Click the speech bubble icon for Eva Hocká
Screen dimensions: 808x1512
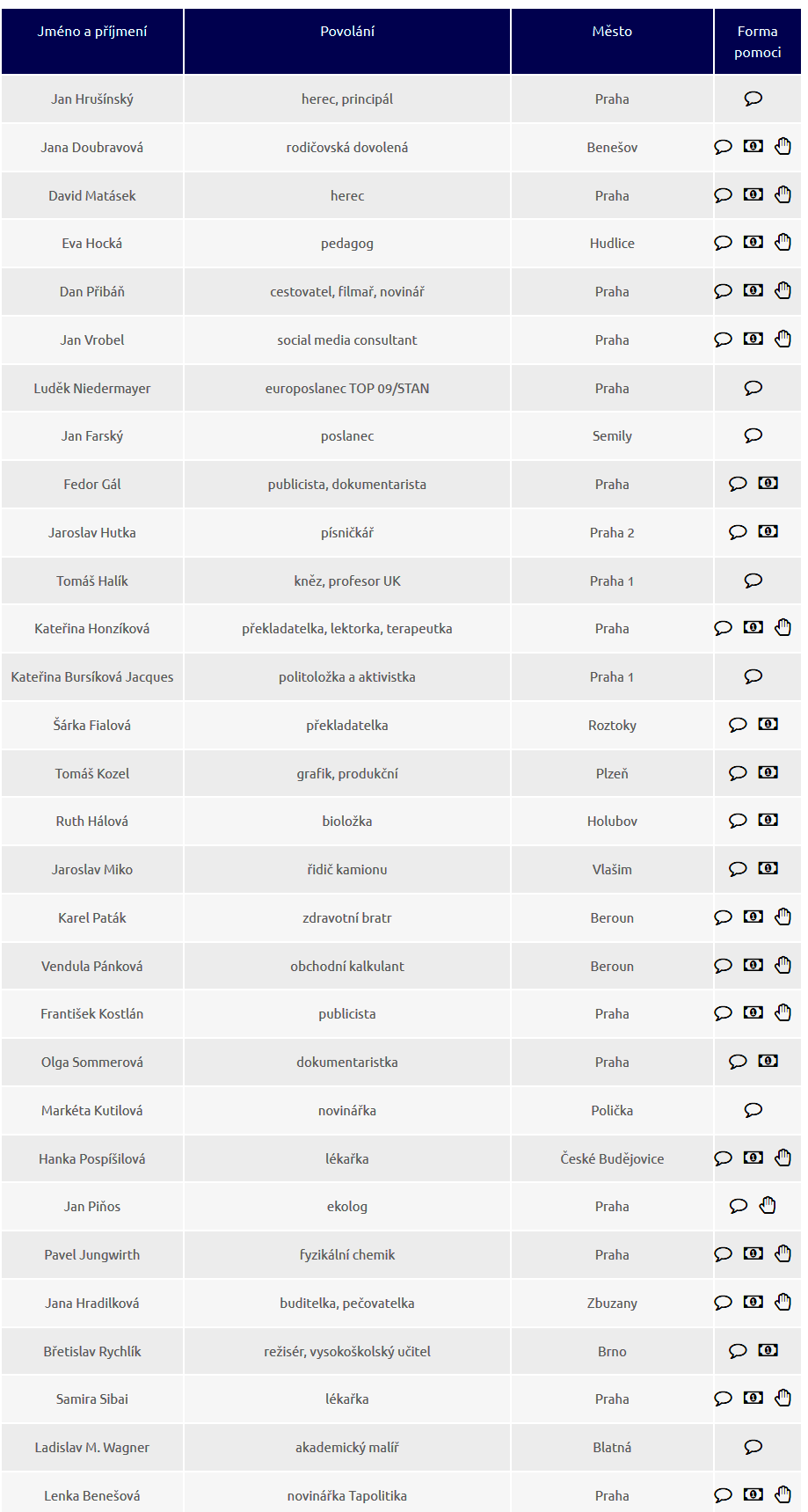pos(723,243)
